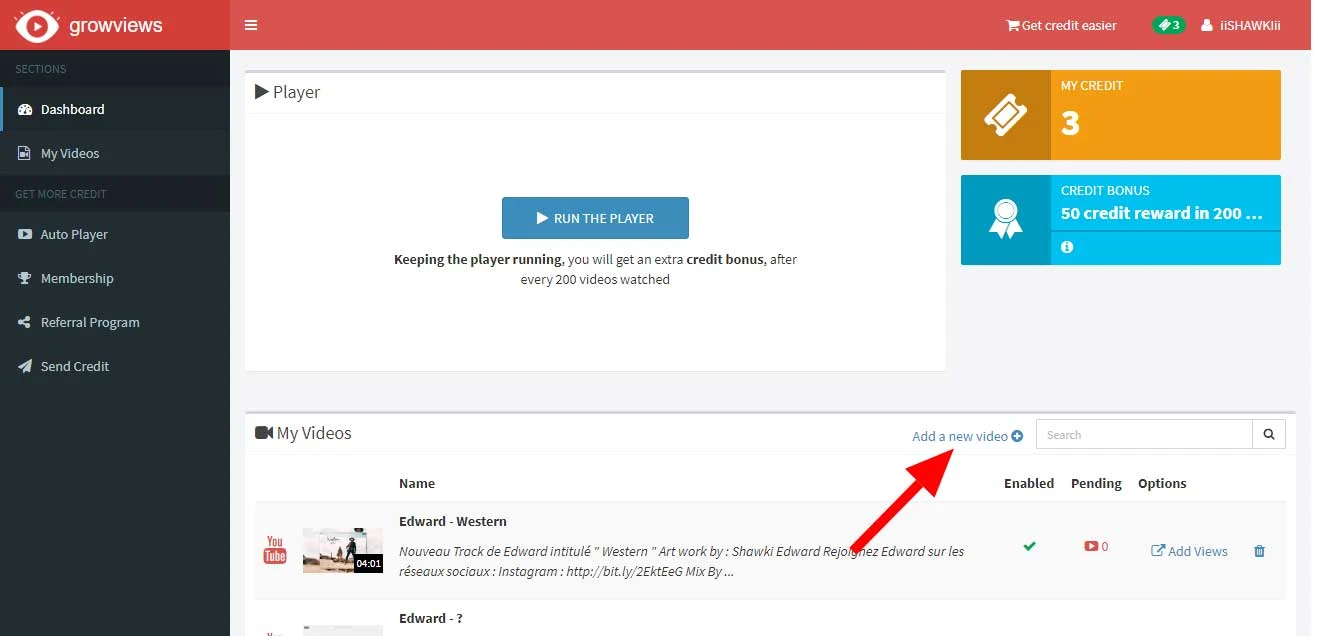Open My Videos in sidebar

click(x=115, y=153)
